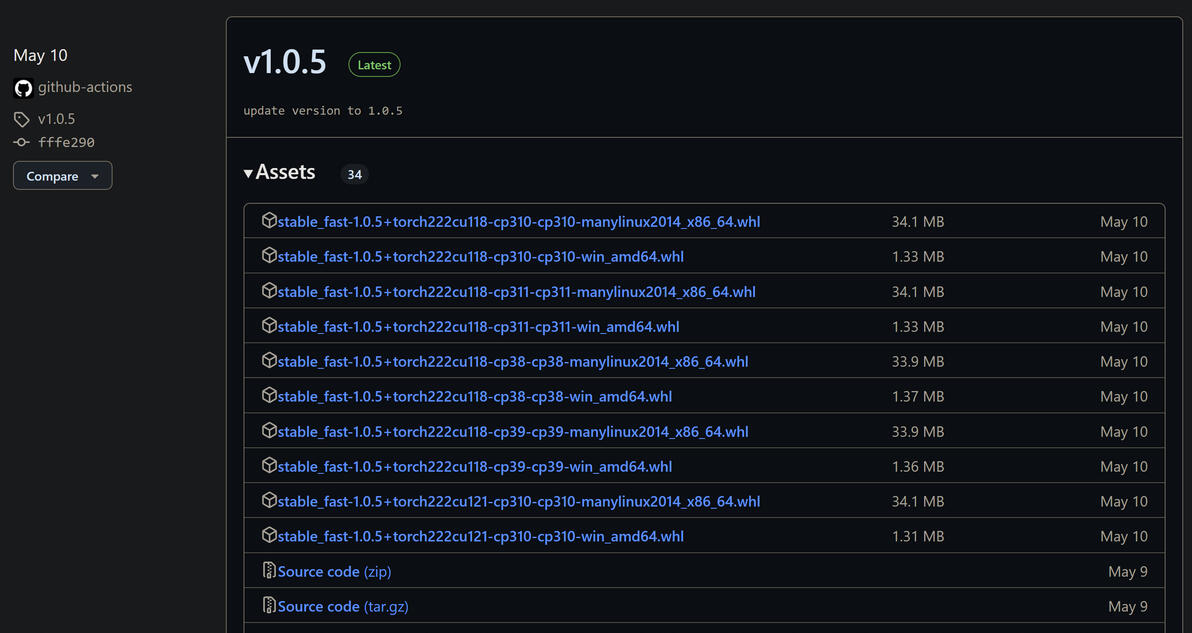Image resolution: width=1192 pixels, height=633 pixels.
Task: Click the archive icon beside Source code (tar.gz)
Action: point(269,606)
